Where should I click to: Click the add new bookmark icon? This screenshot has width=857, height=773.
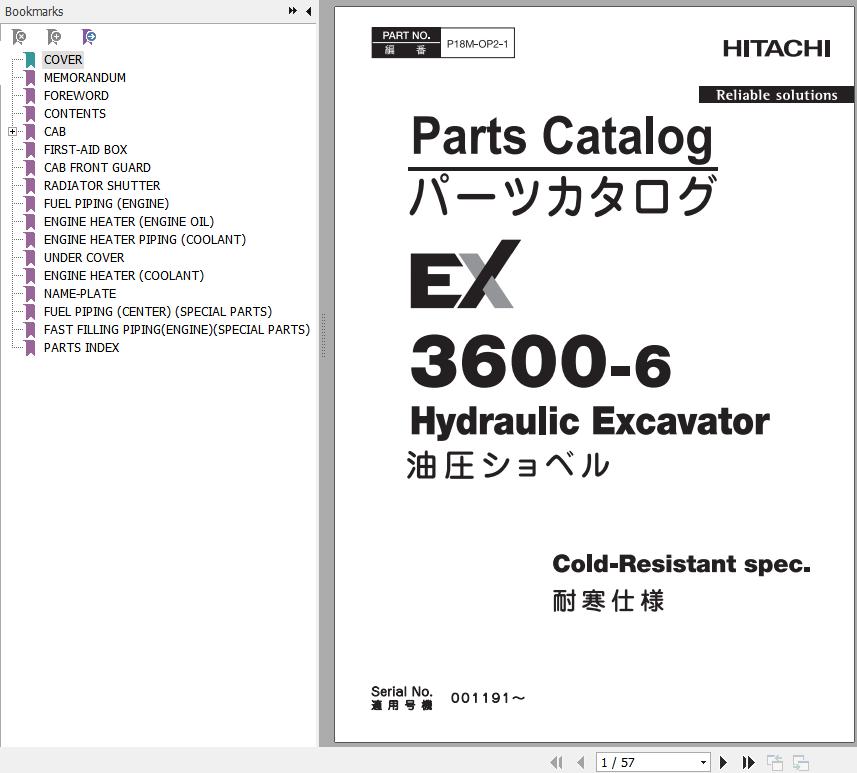[x=54, y=37]
